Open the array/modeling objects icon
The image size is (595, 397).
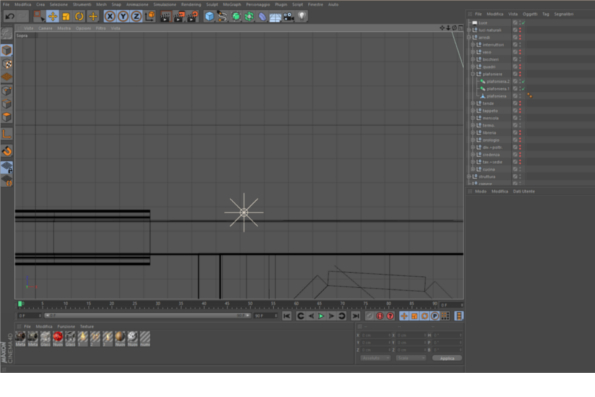coord(249,16)
